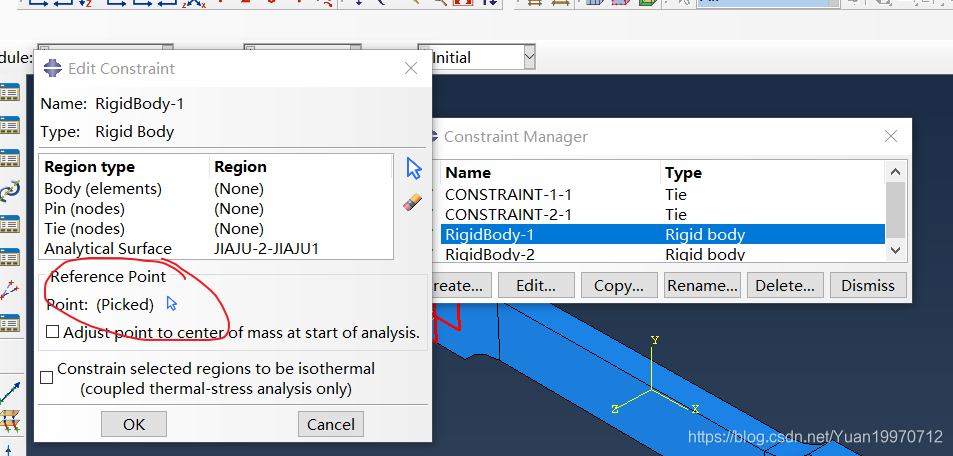The height and width of the screenshot is (456, 953).
Task: Click Dismiss in the Constraint Manager
Action: [x=867, y=285]
